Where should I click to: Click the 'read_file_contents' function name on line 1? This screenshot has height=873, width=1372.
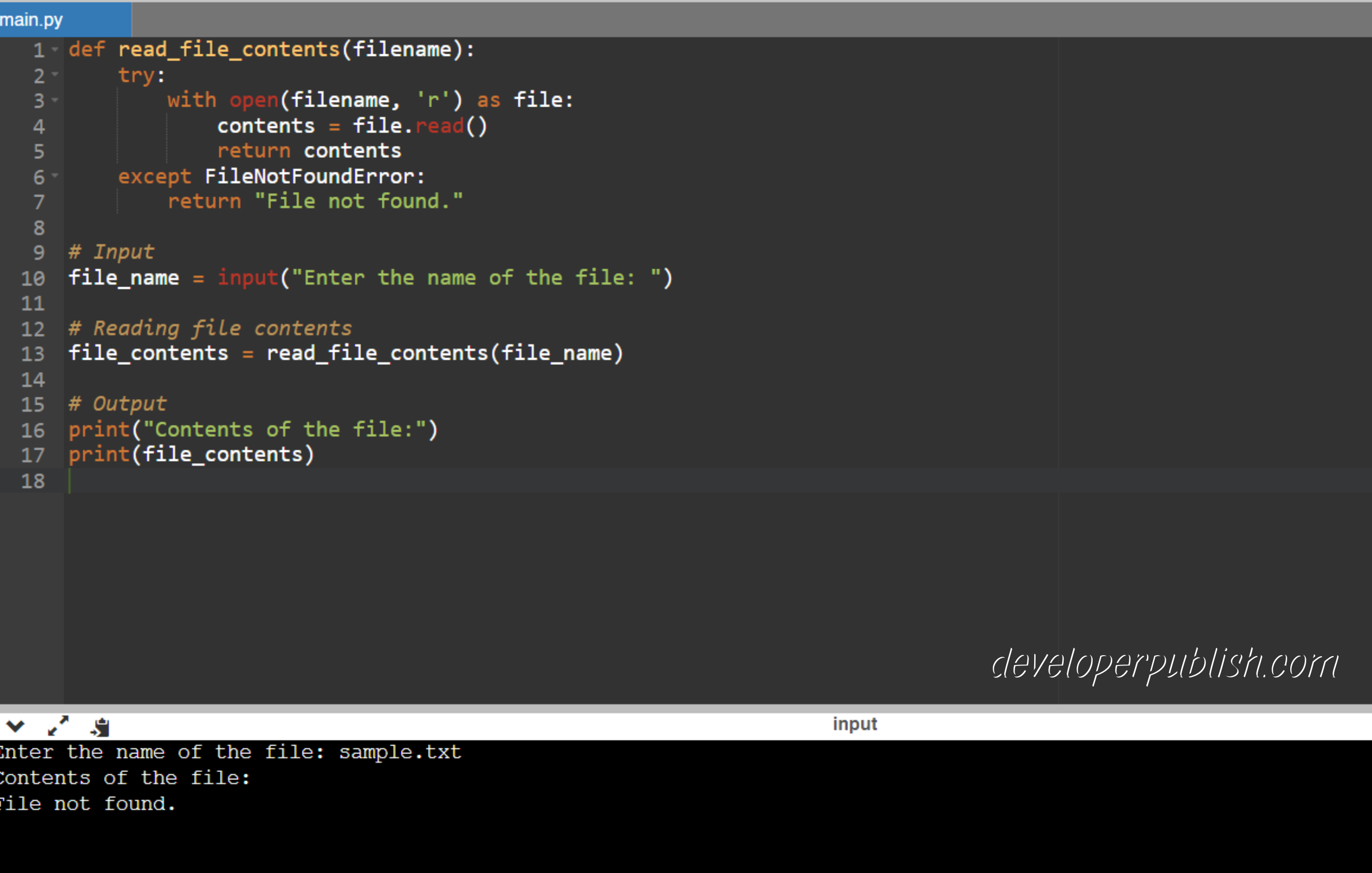pos(229,50)
